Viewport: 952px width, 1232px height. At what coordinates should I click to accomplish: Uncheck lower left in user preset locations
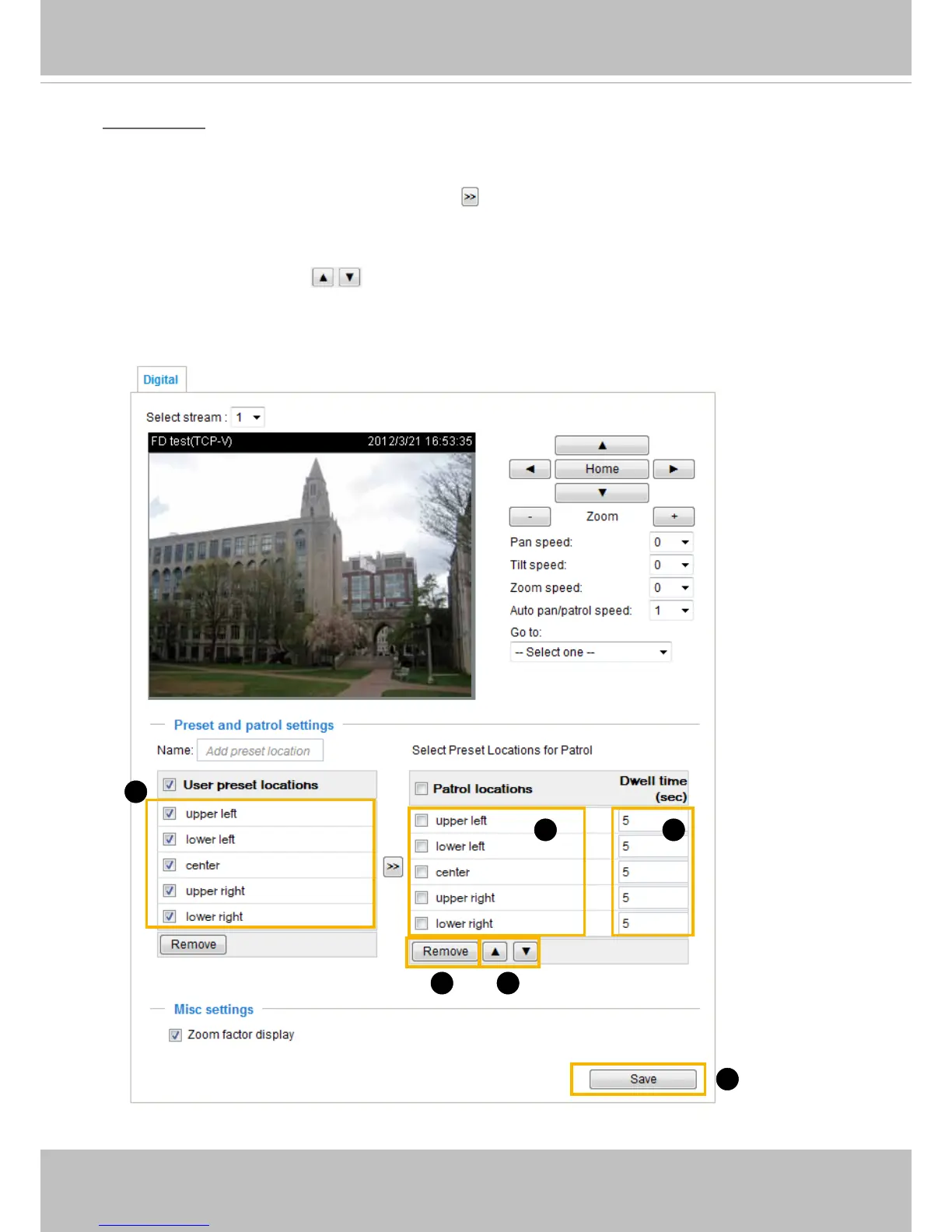point(170,839)
